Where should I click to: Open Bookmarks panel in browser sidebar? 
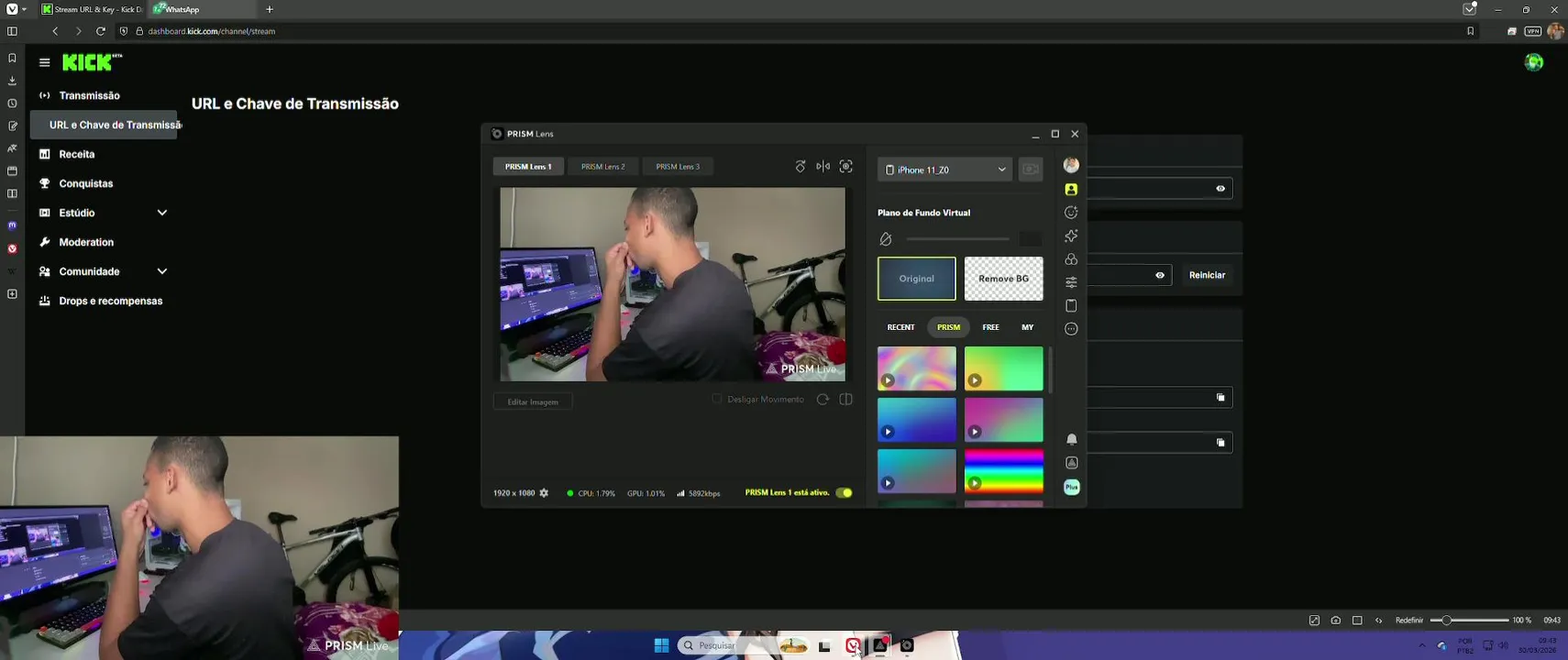pos(12,58)
